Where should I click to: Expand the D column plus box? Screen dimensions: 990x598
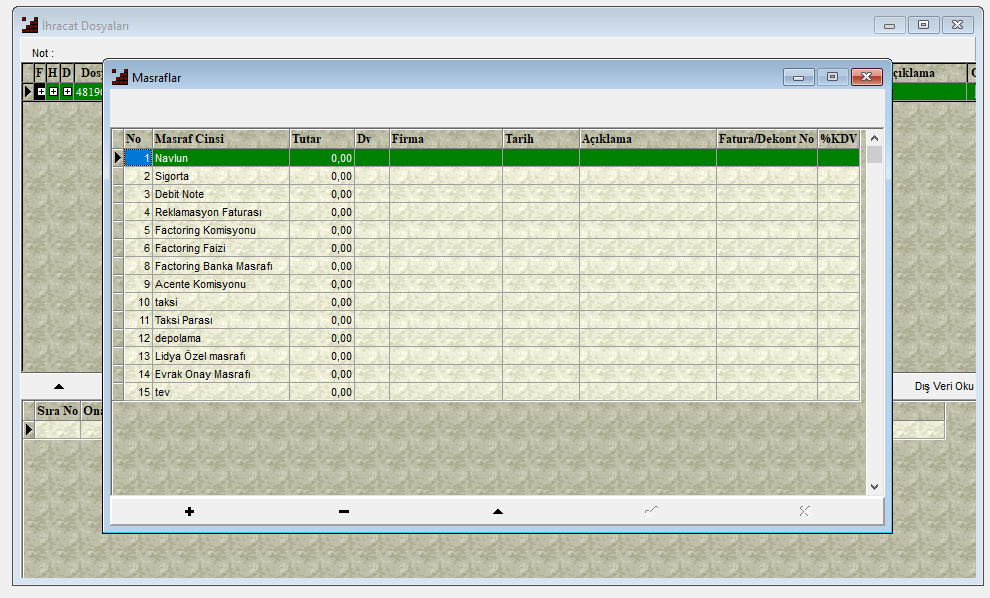point(67,92)
